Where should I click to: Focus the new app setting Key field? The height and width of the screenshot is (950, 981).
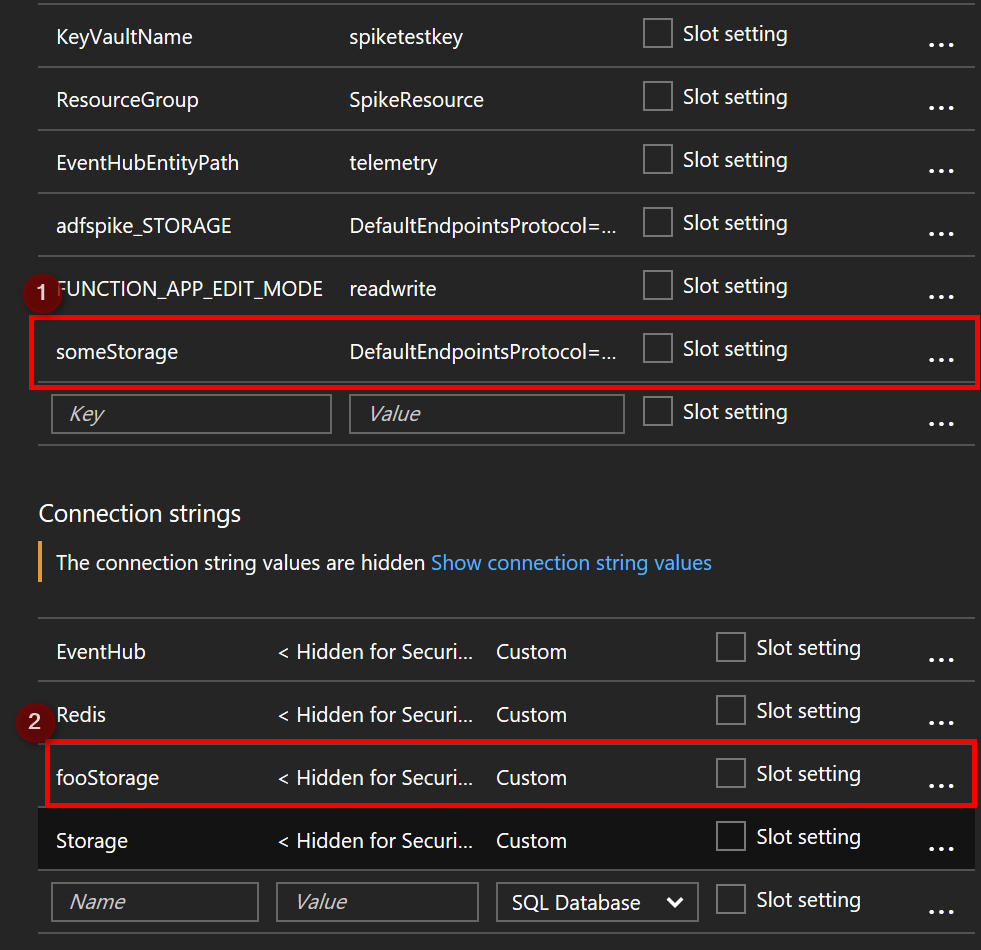(x=191, y=414)
